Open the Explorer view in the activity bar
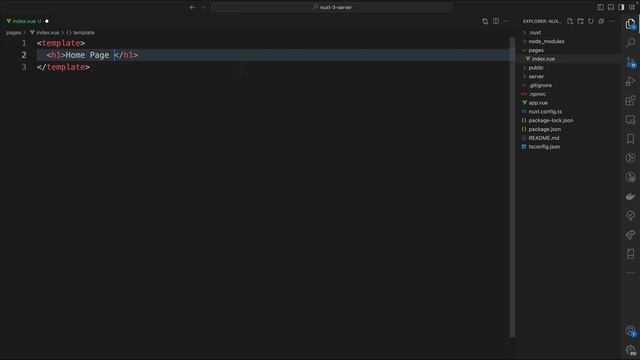 pyautogui.click(x=630, y=24)
